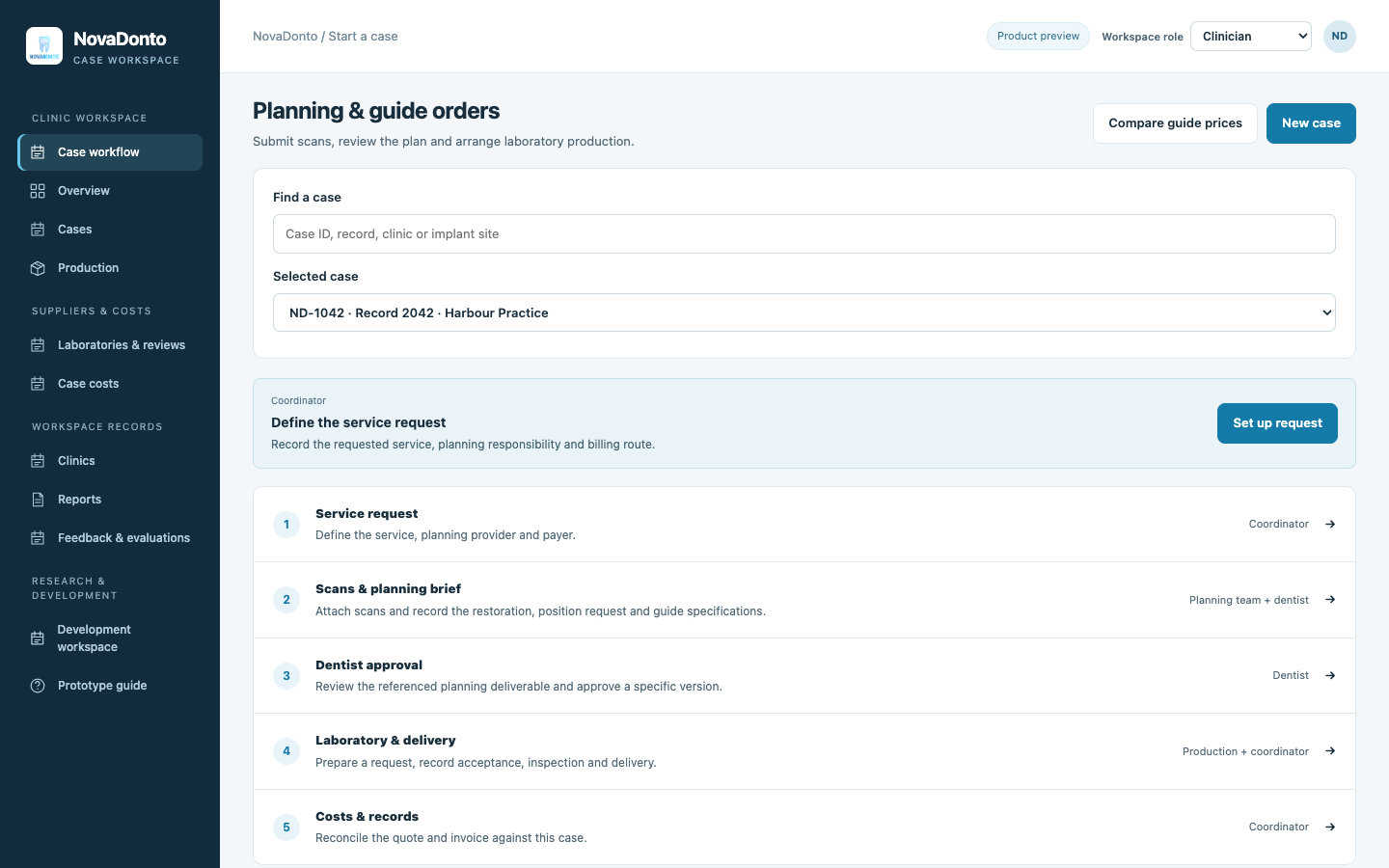
Task: Open the Workspace role Clinician dropdown
Action: pyautogui.click(x=1251, y=37)
